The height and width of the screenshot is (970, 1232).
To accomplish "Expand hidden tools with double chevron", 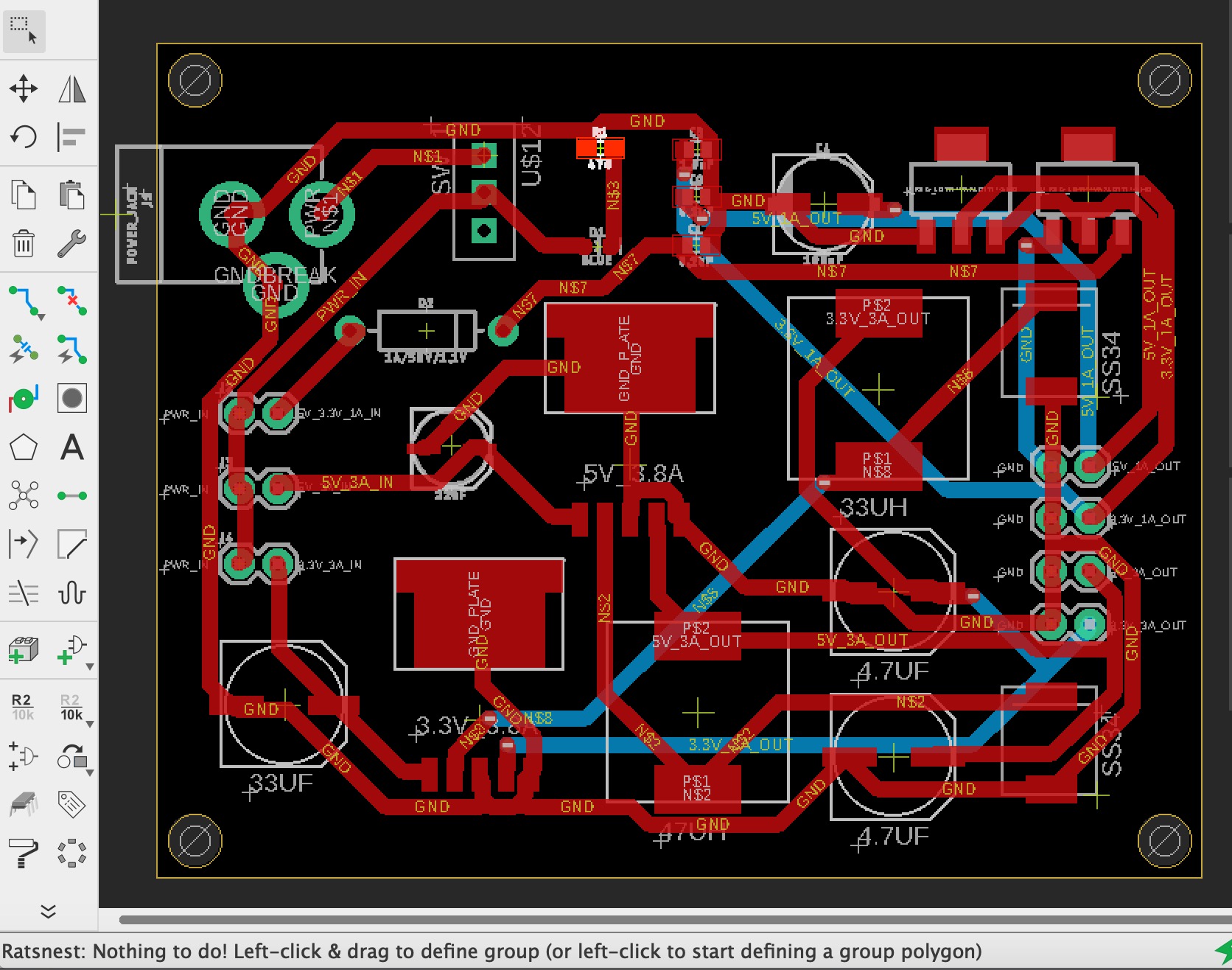I will click(x=48, y=912).
